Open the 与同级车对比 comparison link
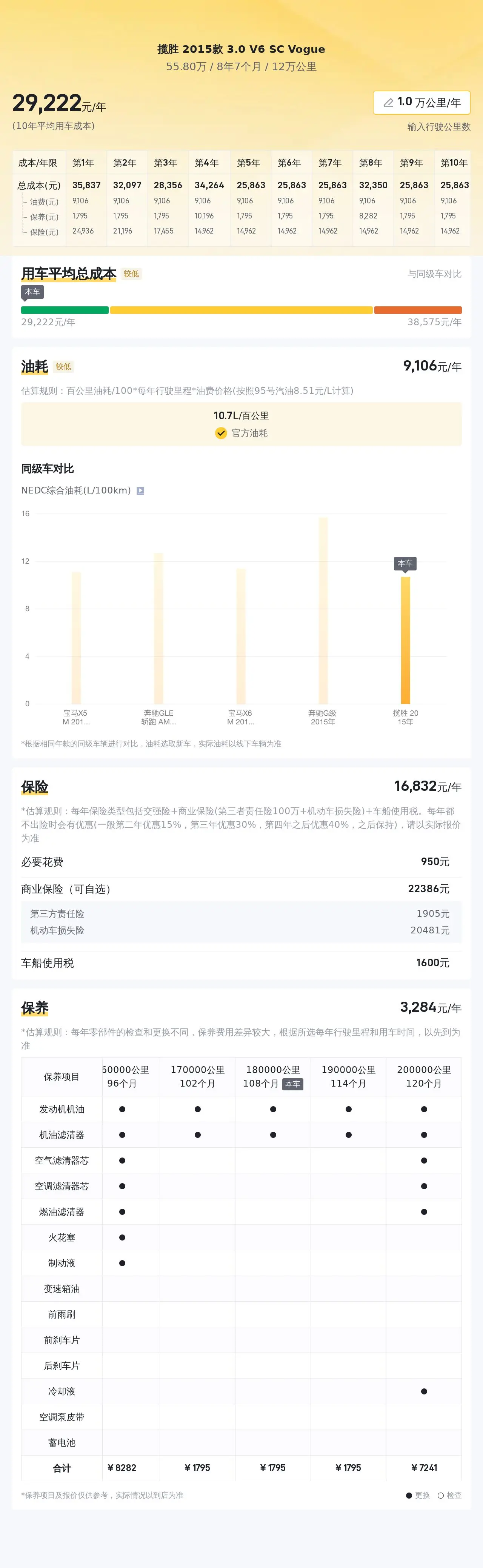This screenshot has height=1568, width=483. point(434,274)
